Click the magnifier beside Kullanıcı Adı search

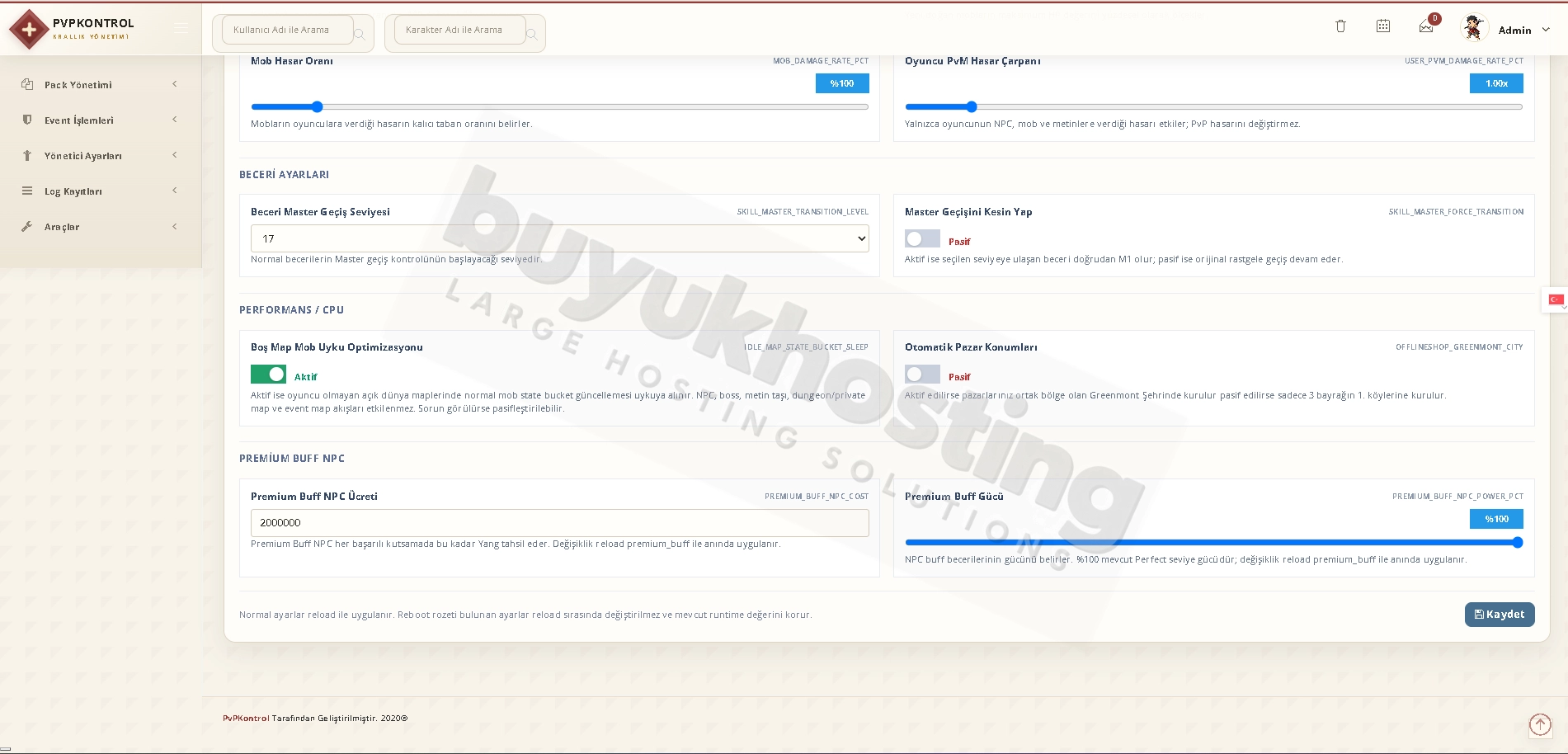pos(360,34)
